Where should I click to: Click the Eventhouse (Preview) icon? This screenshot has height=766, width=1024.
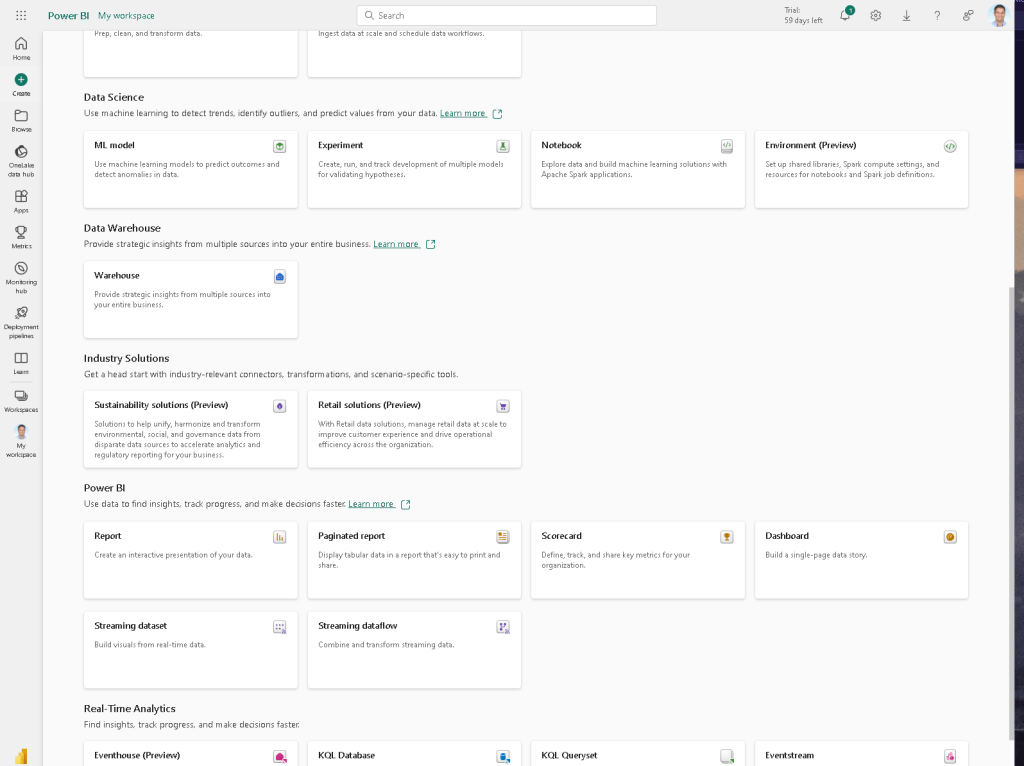tap(280, 757)
